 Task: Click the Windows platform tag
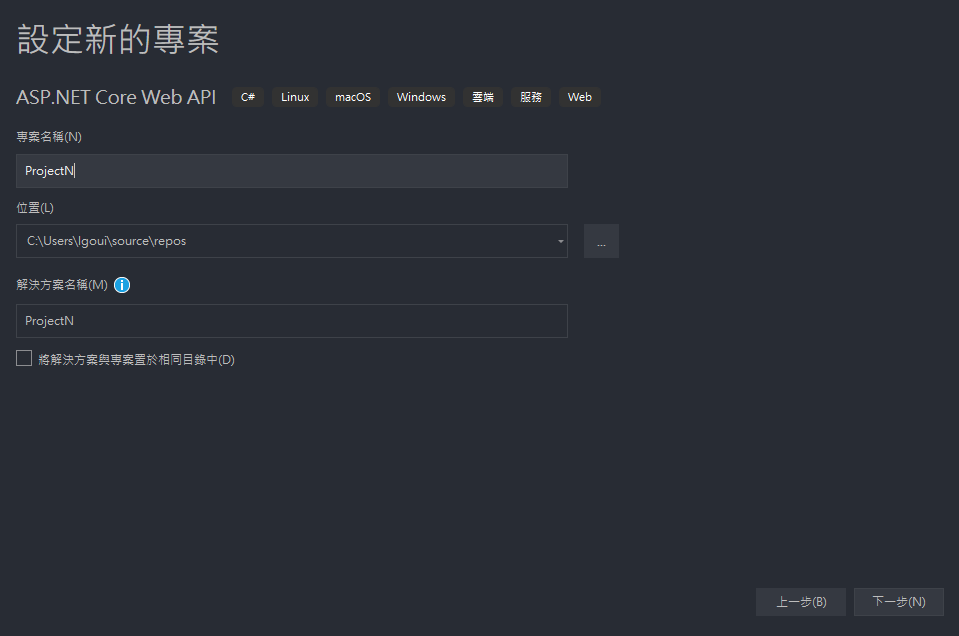point(421,97)
